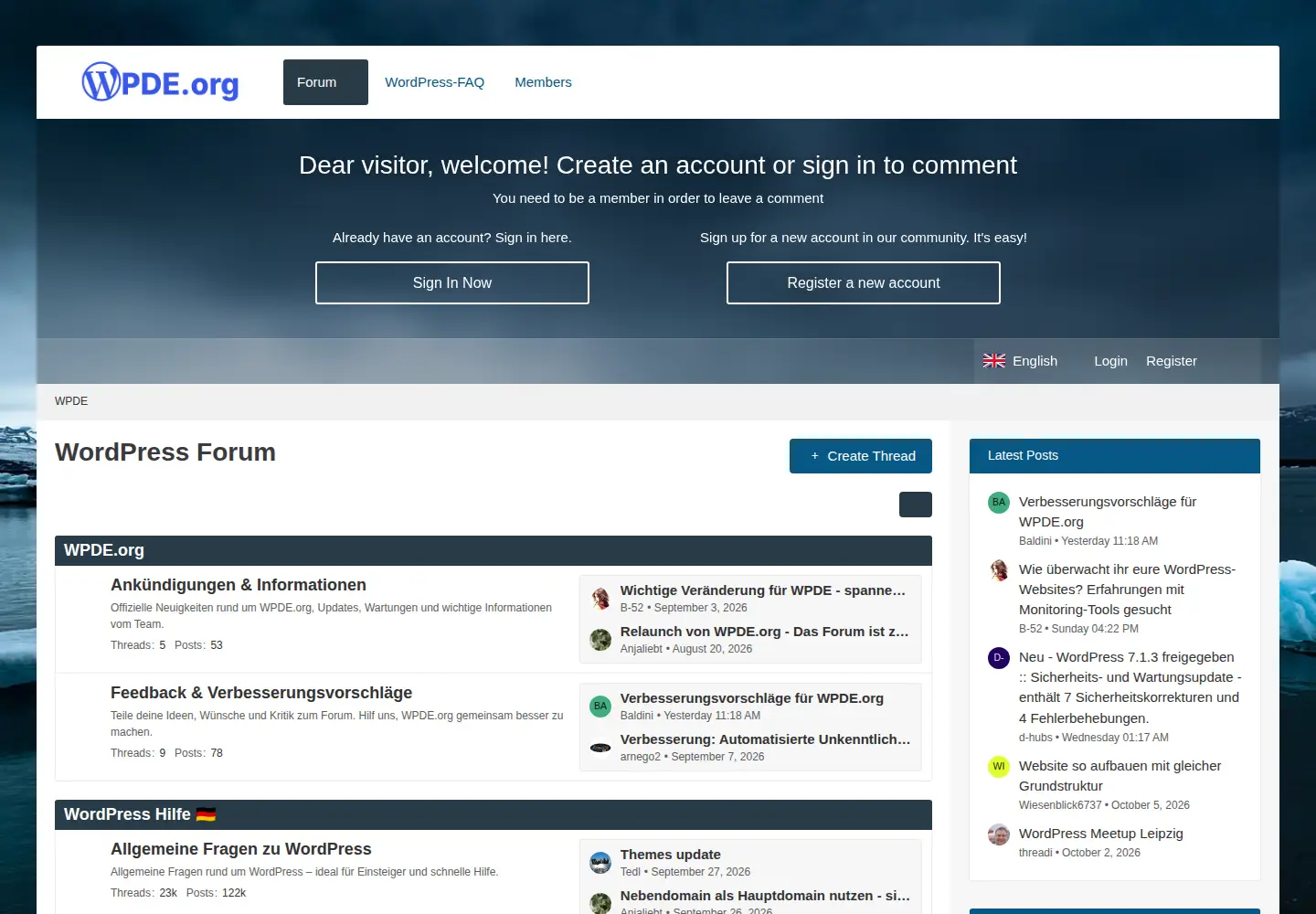
Task: Click the WPDE.org logo
Action: [160, 82]
